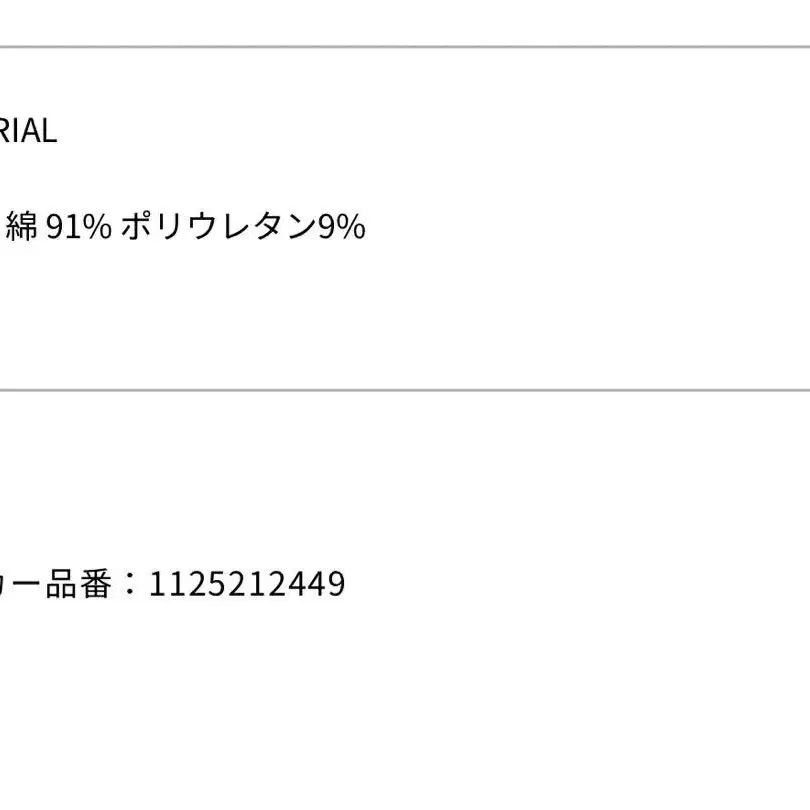
Task: Click the letters RIAL in heading
Action: coord(28,131)
